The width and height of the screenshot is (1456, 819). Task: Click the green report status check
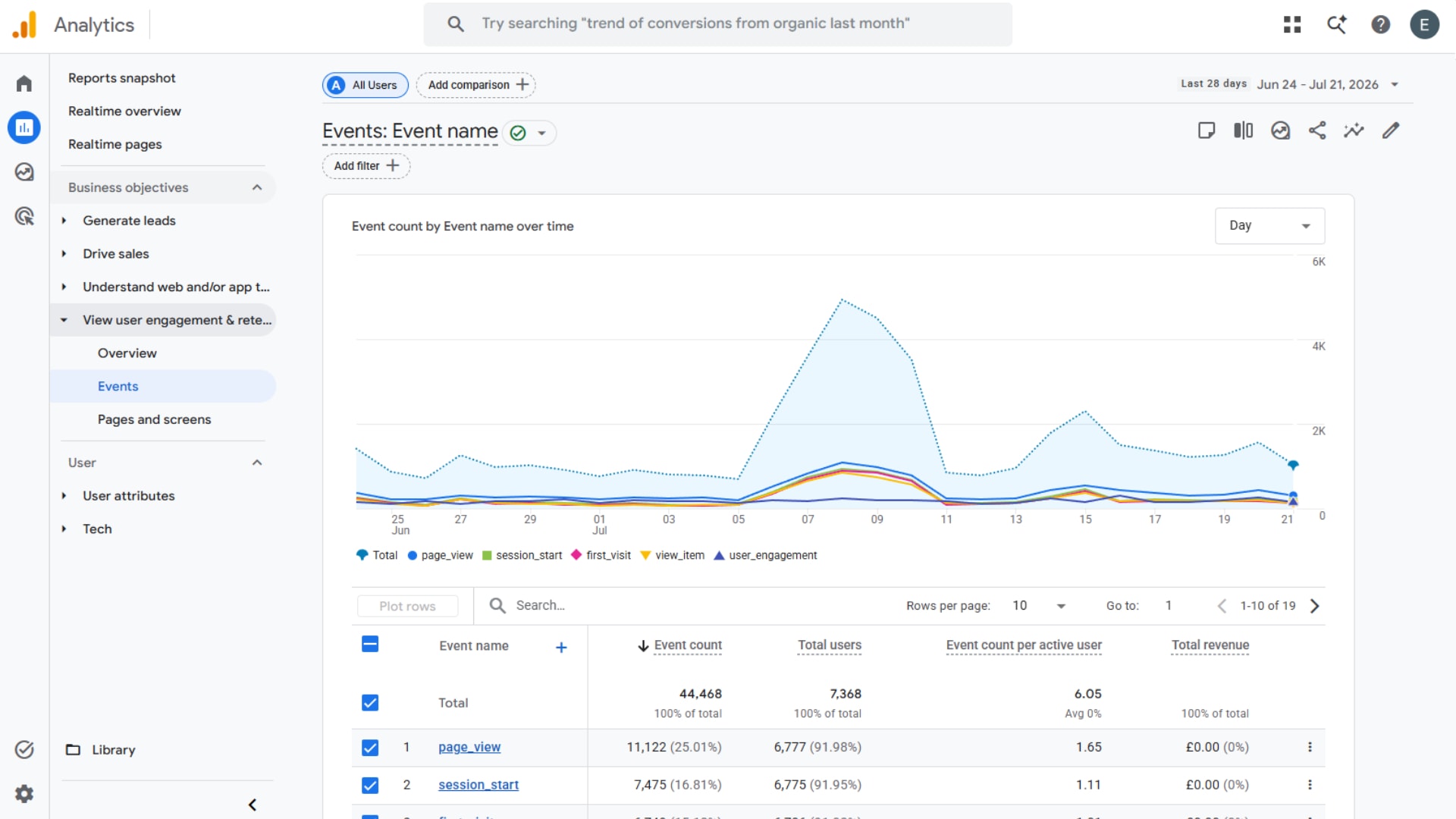(x=518, y=133)
